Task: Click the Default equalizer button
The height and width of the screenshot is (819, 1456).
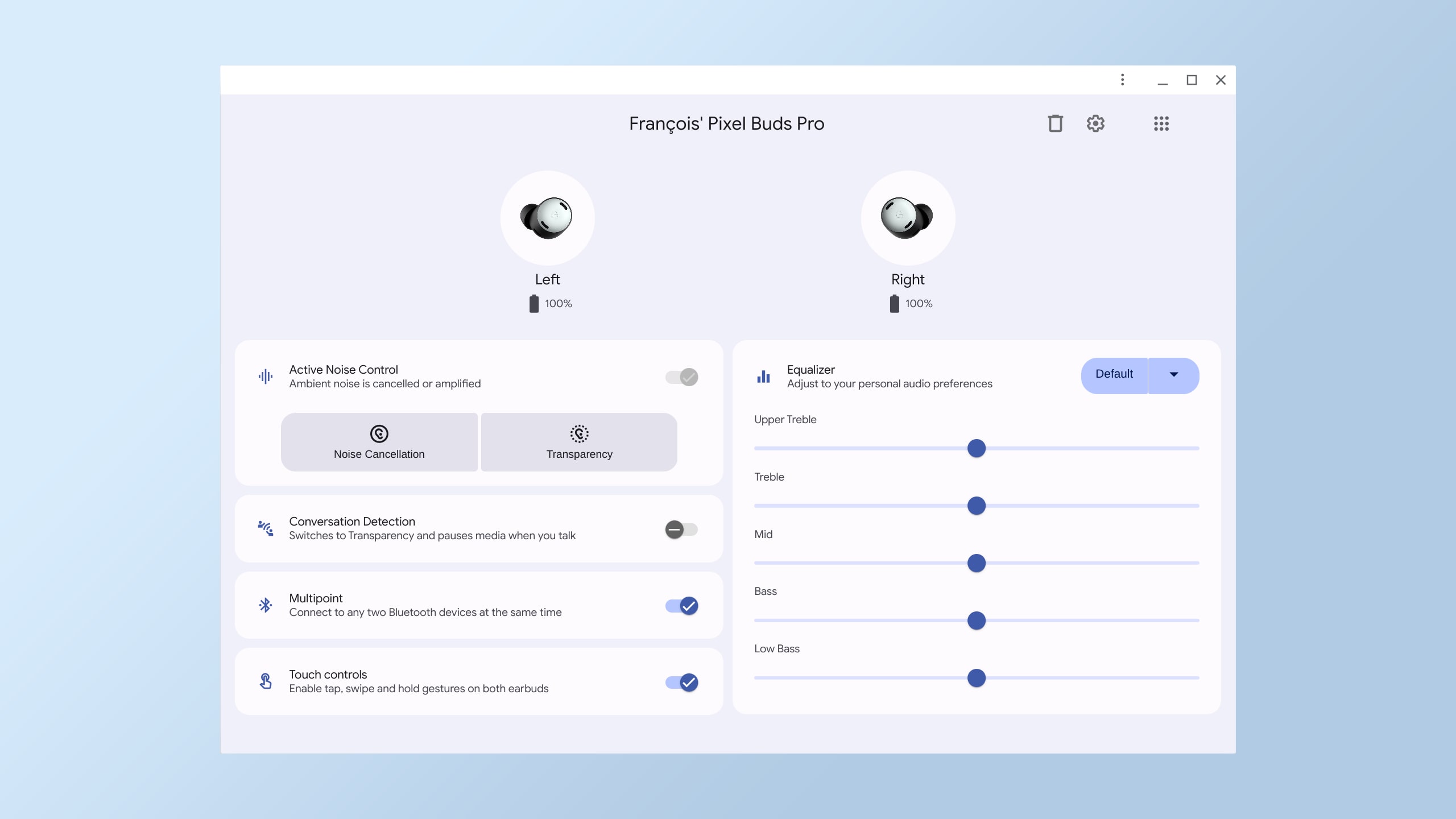Action: click(1113, 375)
